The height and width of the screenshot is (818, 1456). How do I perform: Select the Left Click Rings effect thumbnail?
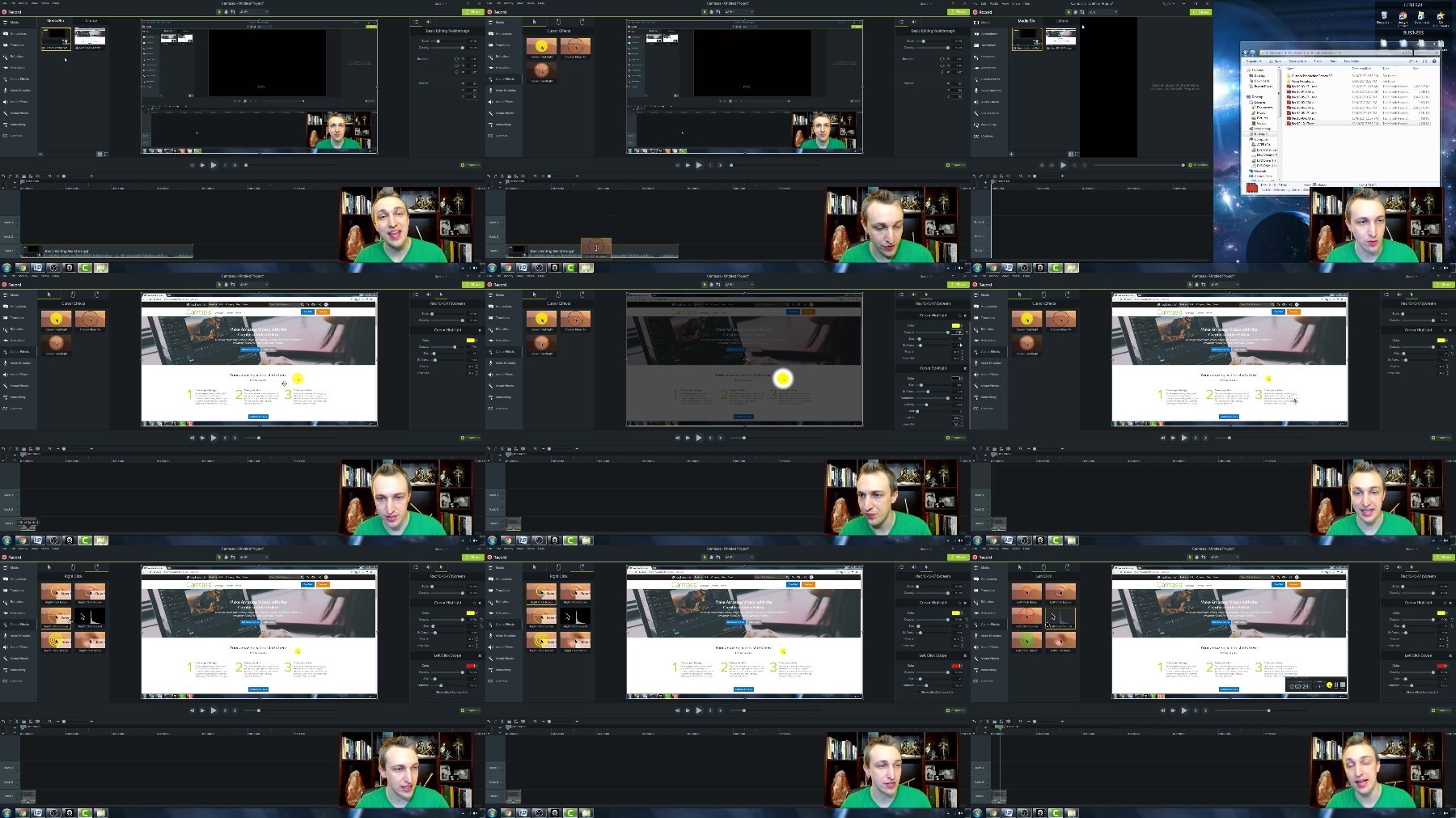point(1026,591)
